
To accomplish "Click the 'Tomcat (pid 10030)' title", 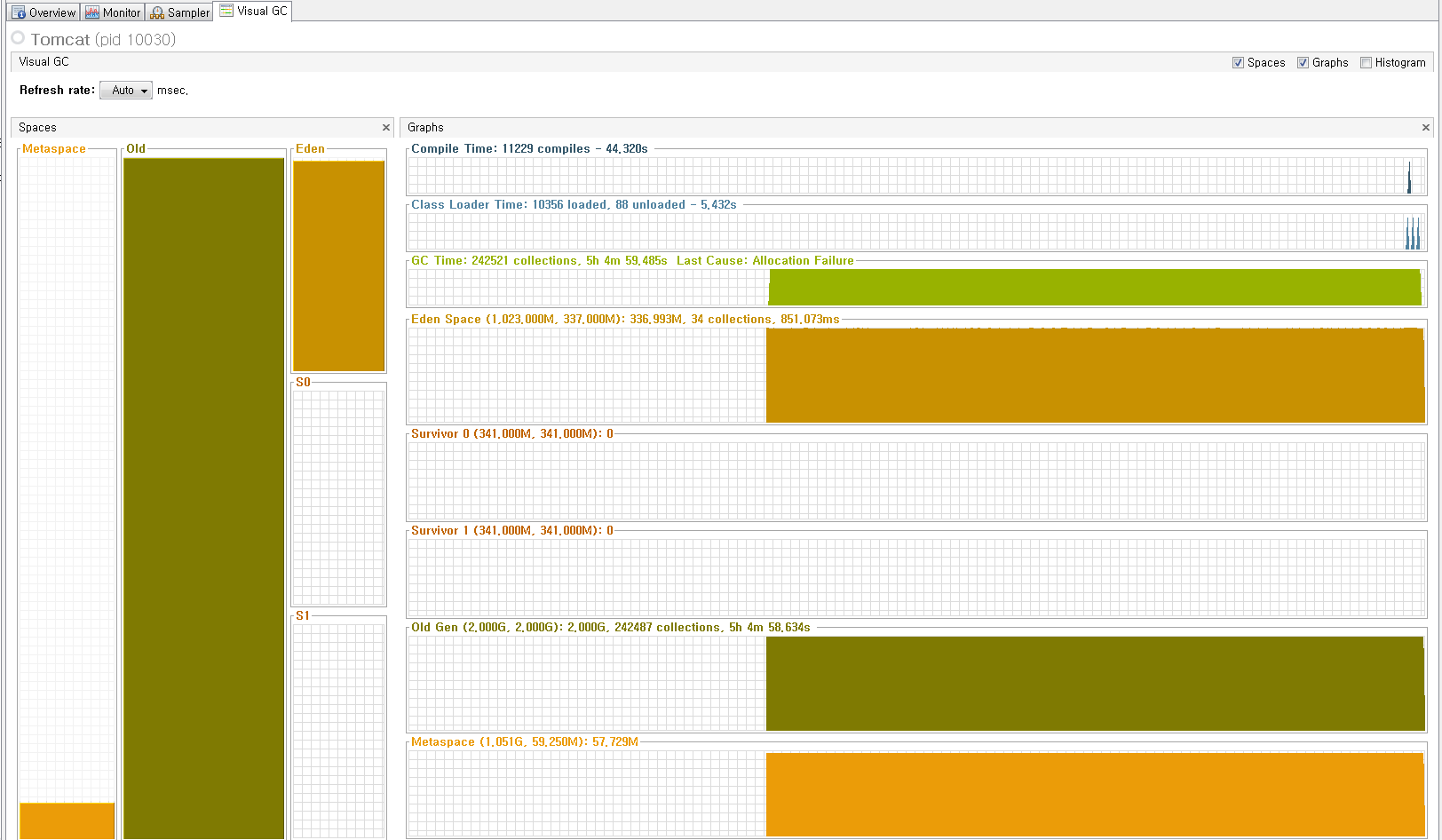I will [x=103, y=40].
